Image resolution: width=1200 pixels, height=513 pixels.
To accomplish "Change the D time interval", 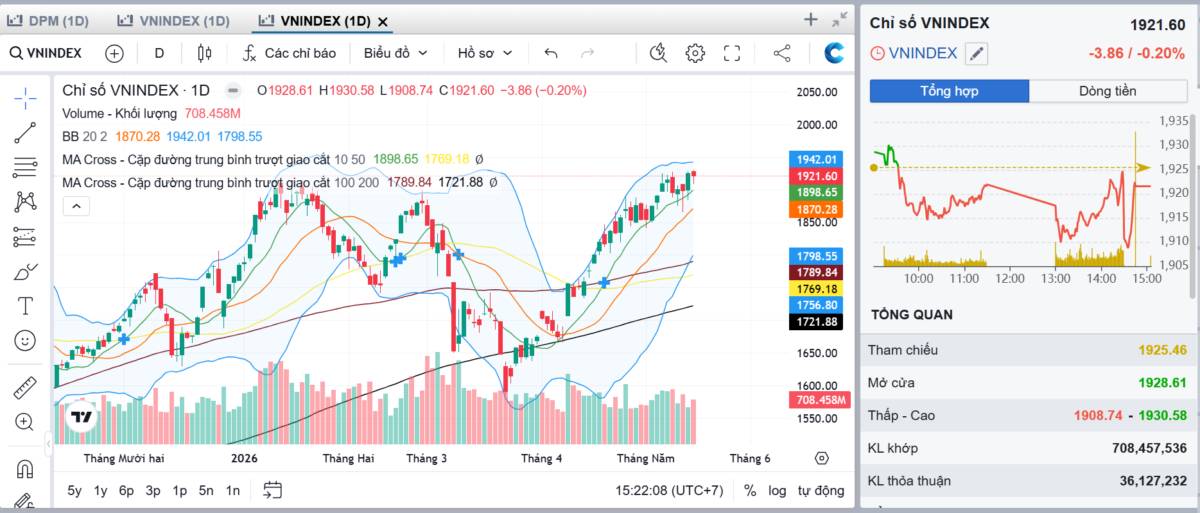I will (x=159, y=53).
